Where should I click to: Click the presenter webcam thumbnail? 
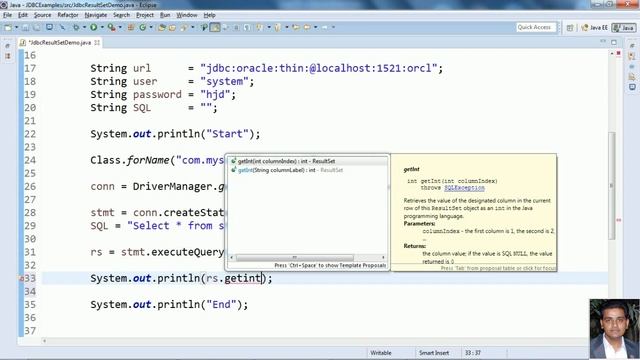coord(614,329)
